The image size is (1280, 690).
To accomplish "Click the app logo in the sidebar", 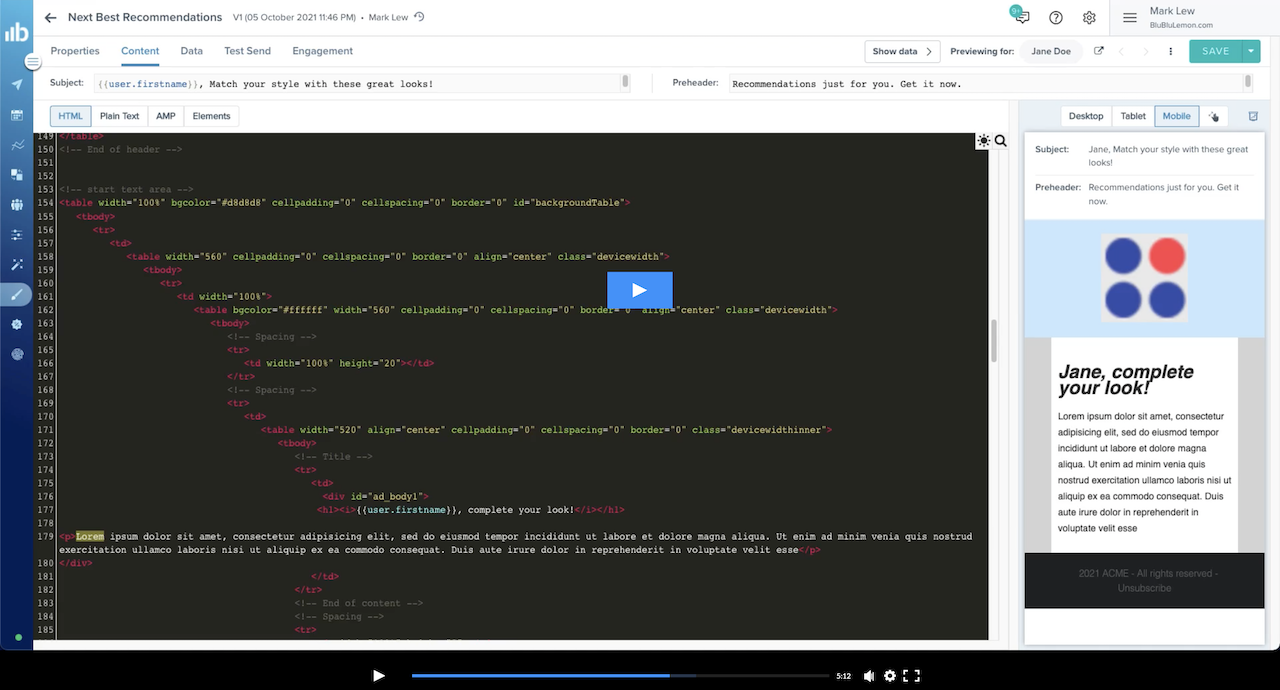I will (x=16, y=32).
